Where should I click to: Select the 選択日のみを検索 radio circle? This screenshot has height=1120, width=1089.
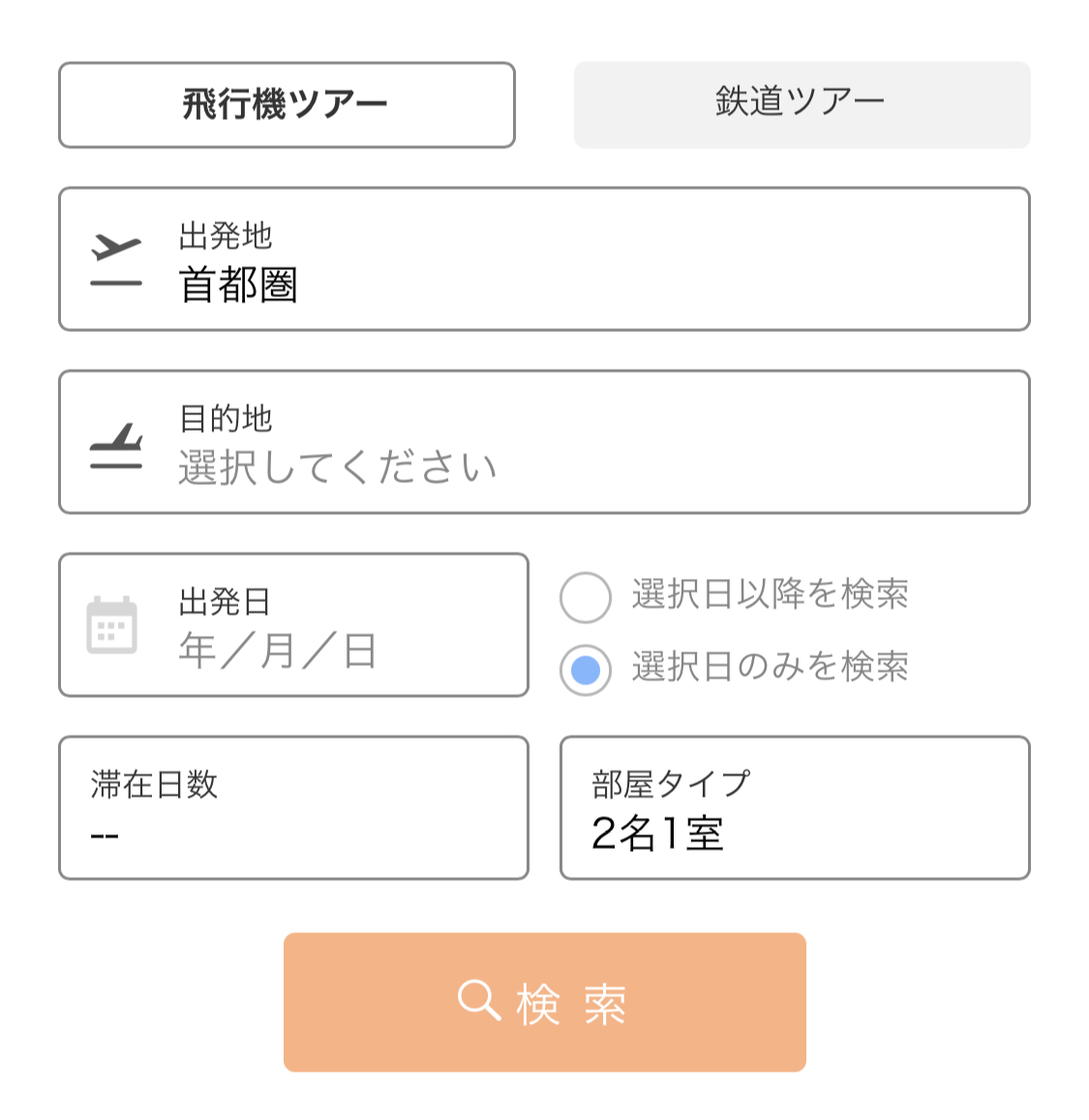pos(586,670)
